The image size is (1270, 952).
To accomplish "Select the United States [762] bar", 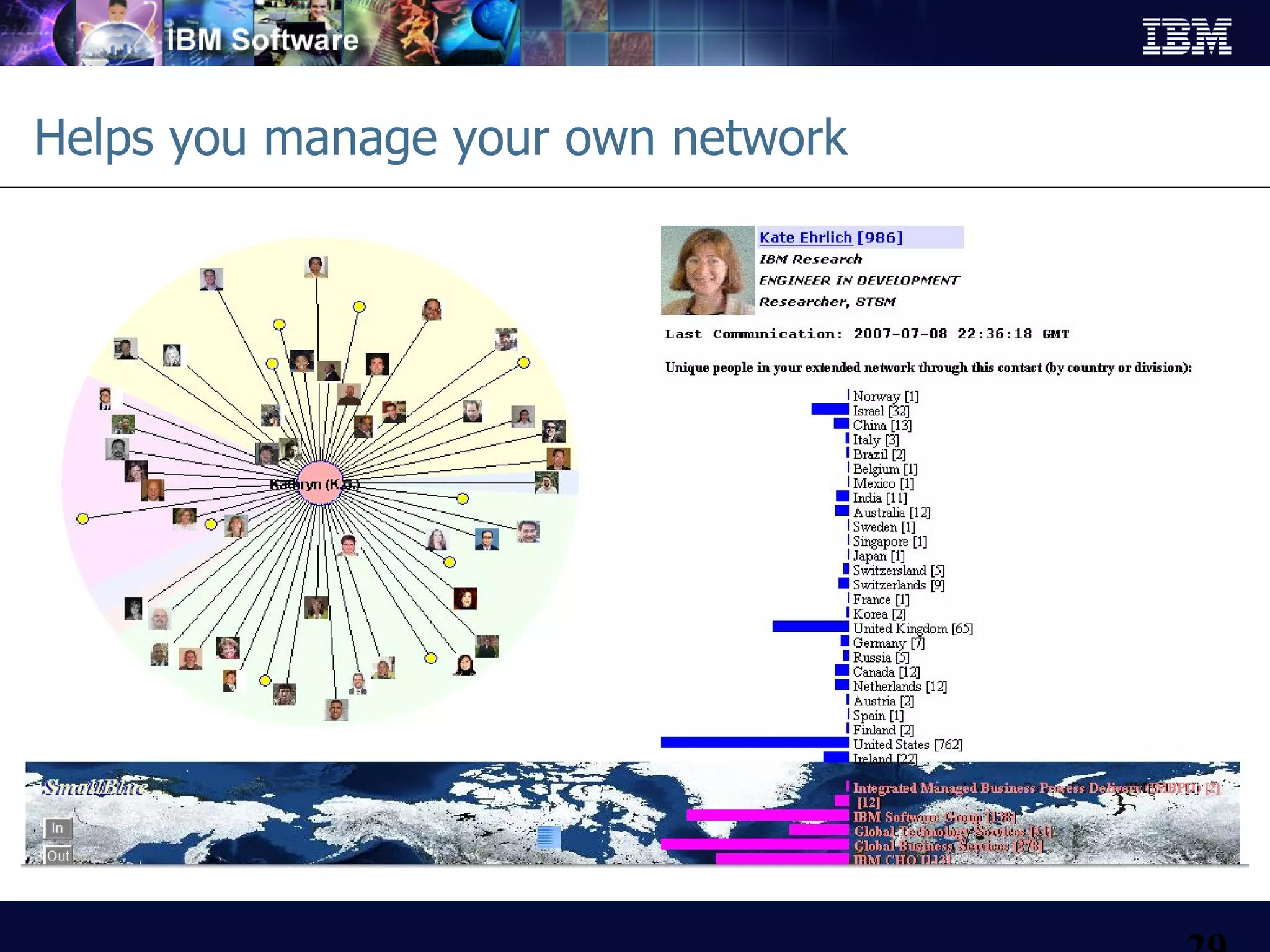I will (x=755, y=743).
